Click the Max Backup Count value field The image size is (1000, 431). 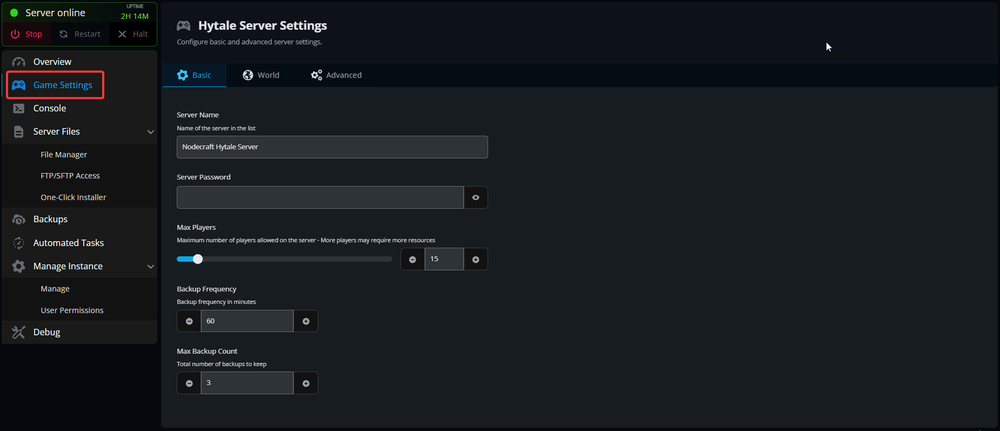(247, 383)
